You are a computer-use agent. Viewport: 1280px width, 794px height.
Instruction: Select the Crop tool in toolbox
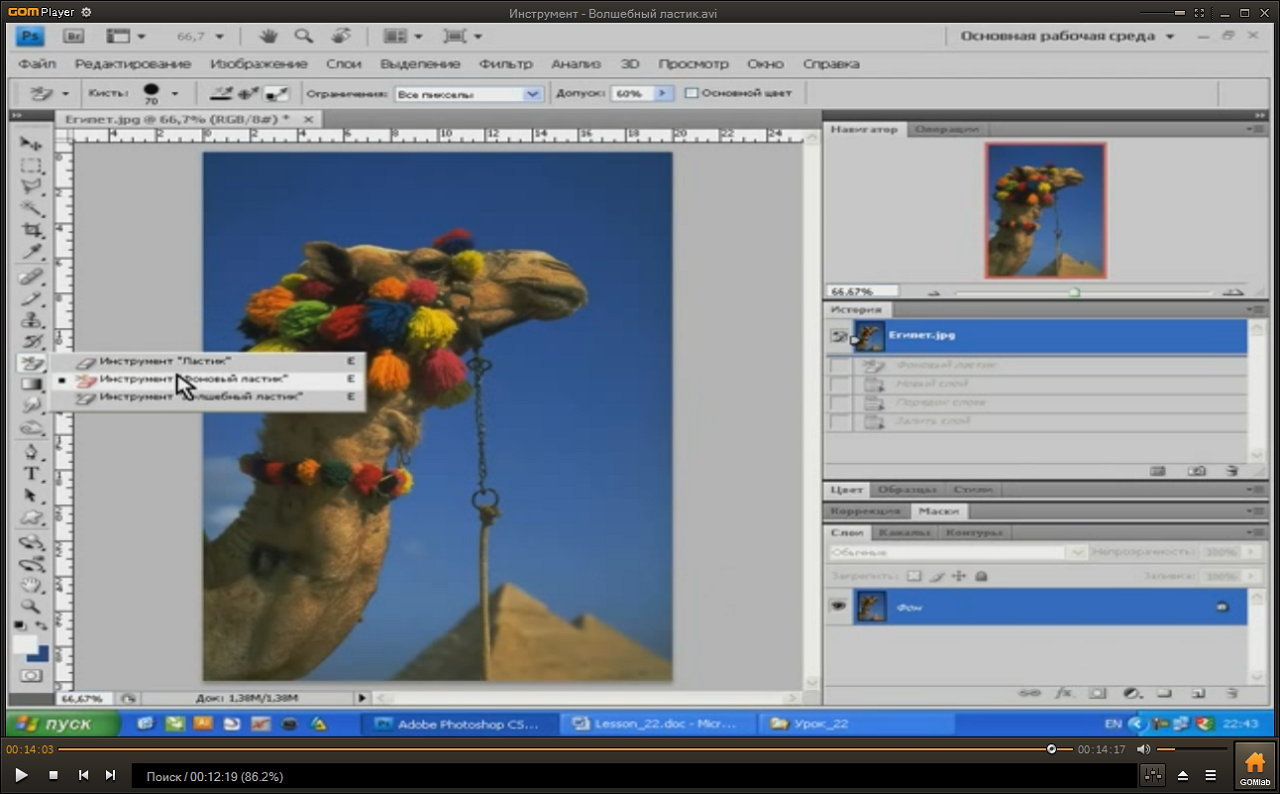point(32,230)
